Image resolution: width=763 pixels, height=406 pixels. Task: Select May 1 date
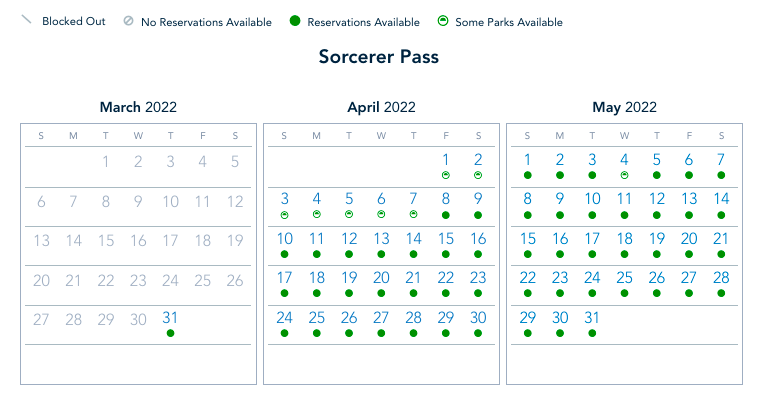(x=528, y=160)
